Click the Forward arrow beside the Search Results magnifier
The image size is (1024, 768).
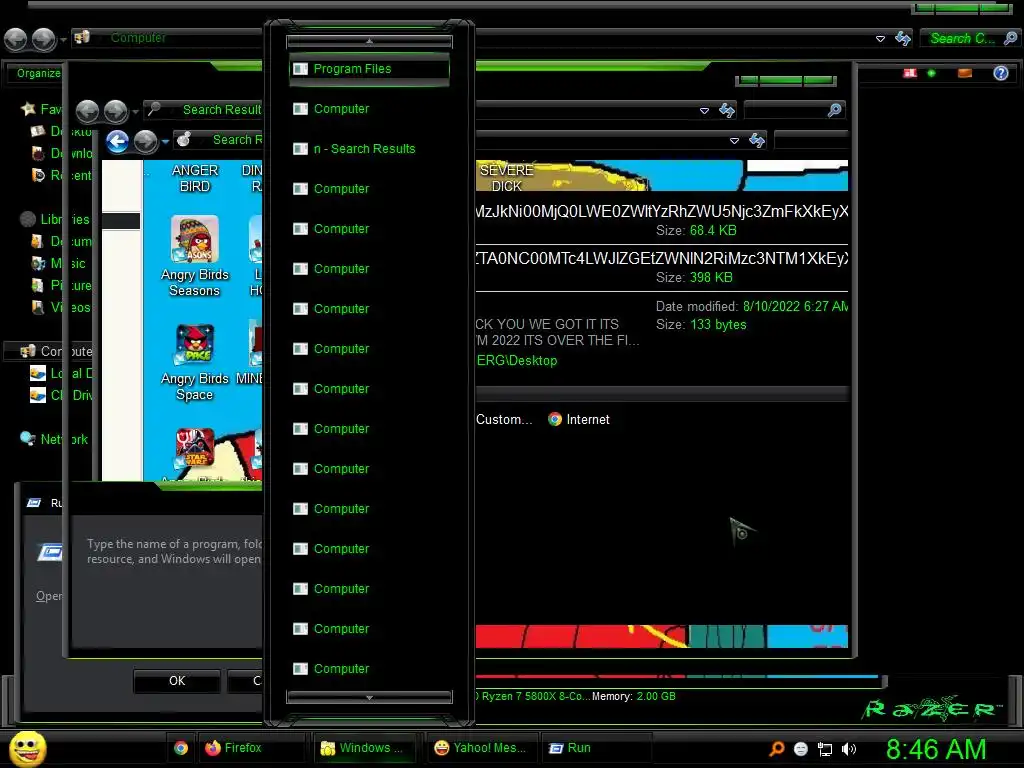coord(116,112)
